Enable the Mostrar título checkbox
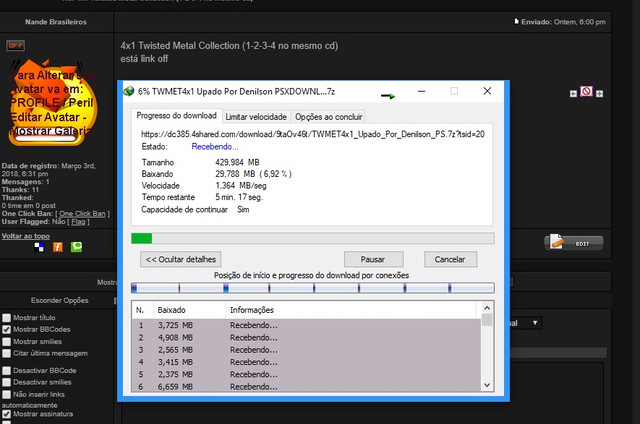 click(7, 317)
